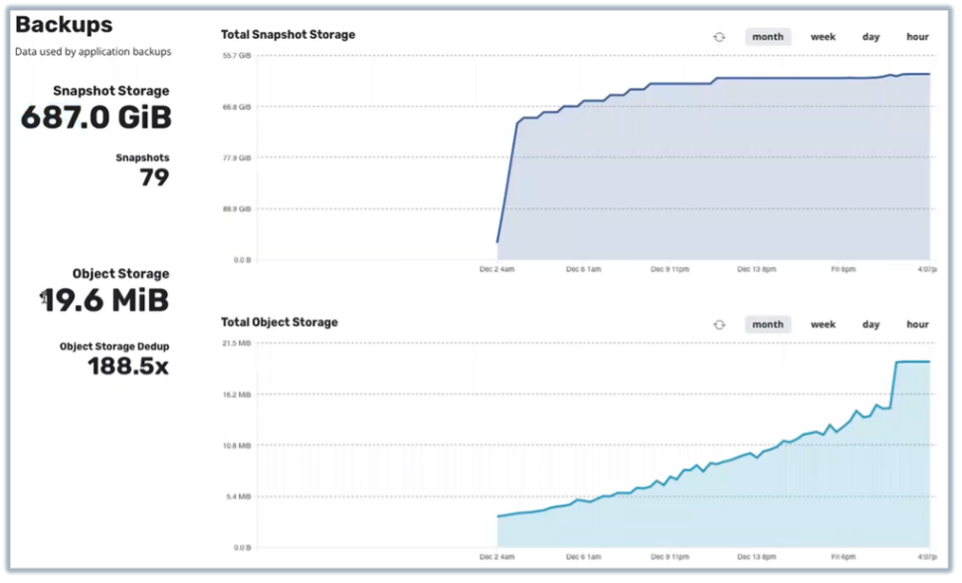Screen dimensions: 962x583
Task: Click Dec 2 4am label on Snapshot chart
Action: [496, 269]
